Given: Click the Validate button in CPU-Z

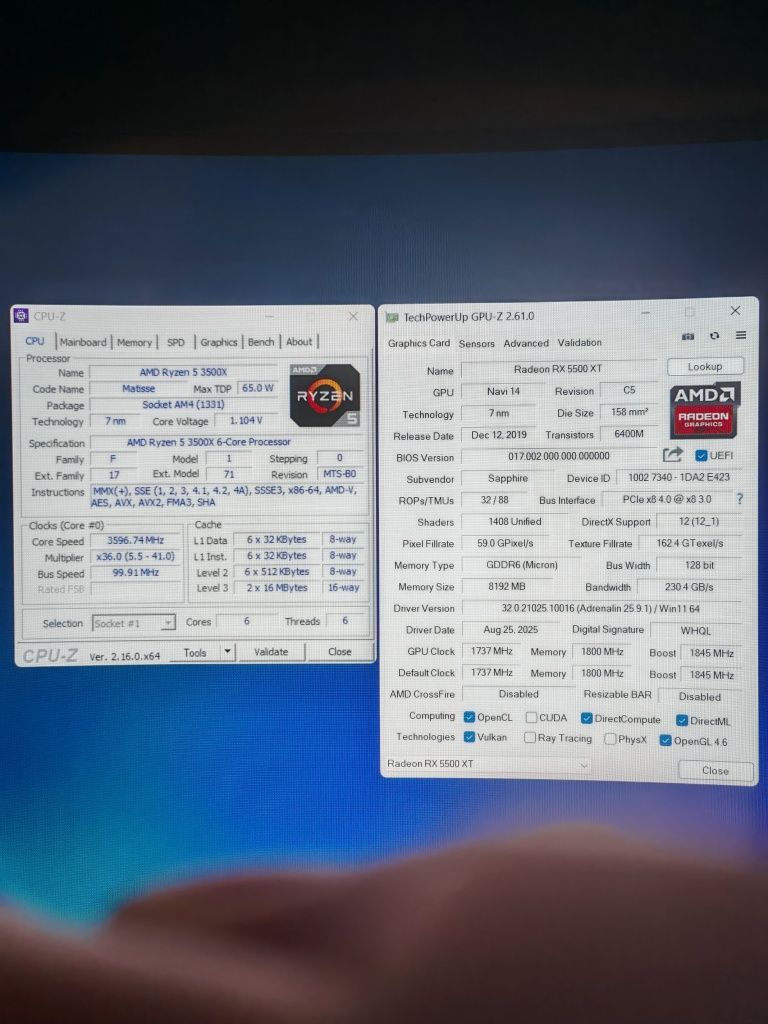Looking at the screenshot, I should coord(271,651).
